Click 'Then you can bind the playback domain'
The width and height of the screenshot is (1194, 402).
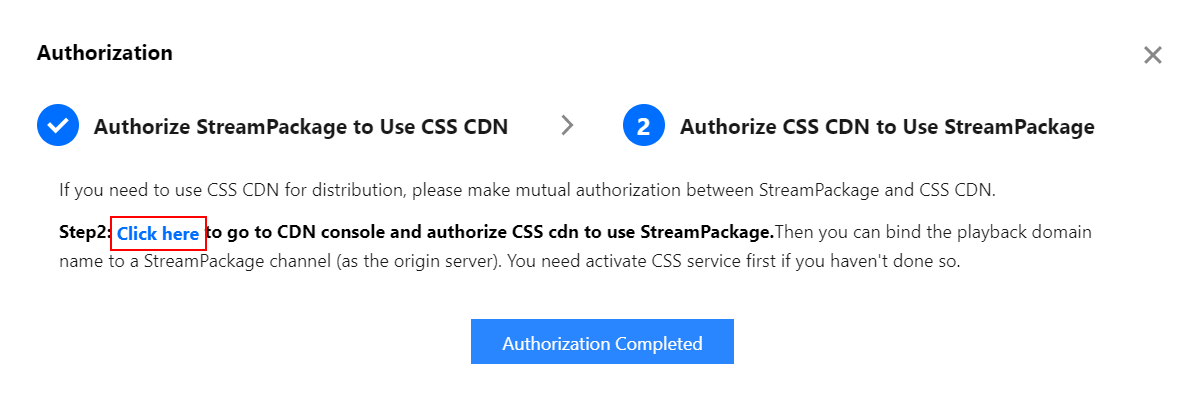[930, 233]
